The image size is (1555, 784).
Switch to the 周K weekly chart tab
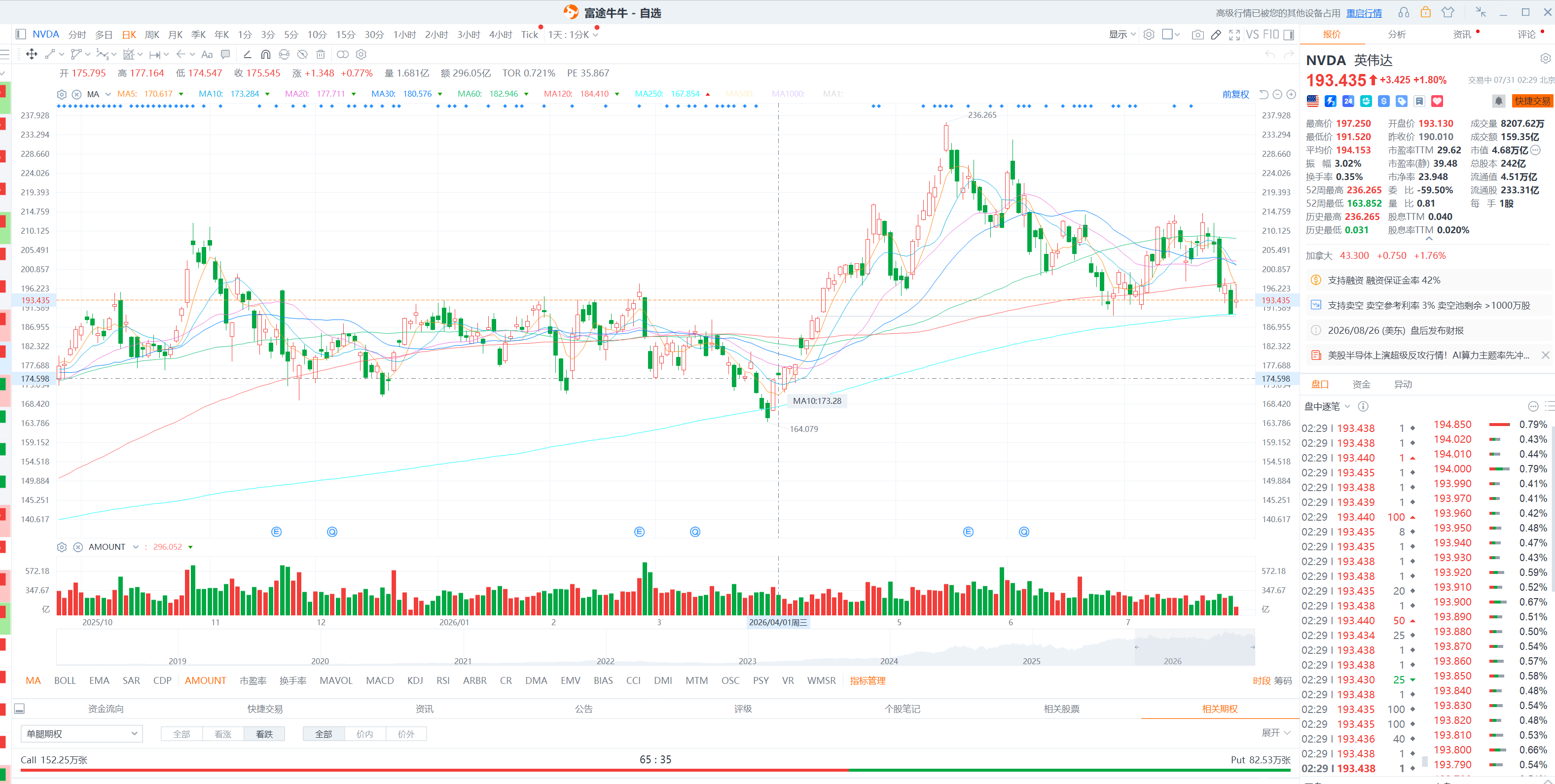click(152, 35)
